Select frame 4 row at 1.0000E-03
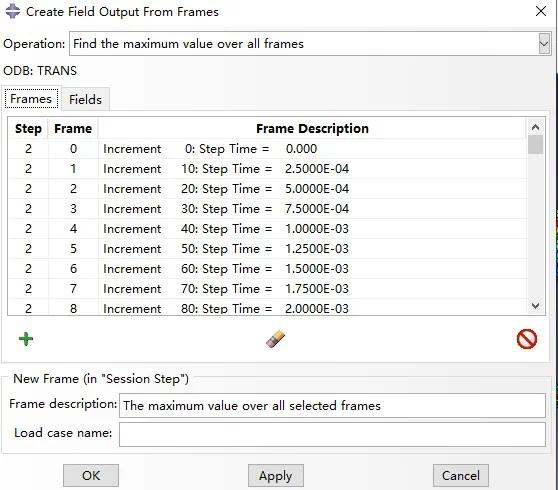Image resolution: width=558 pixels, height=490 pixels. (267, 229)
